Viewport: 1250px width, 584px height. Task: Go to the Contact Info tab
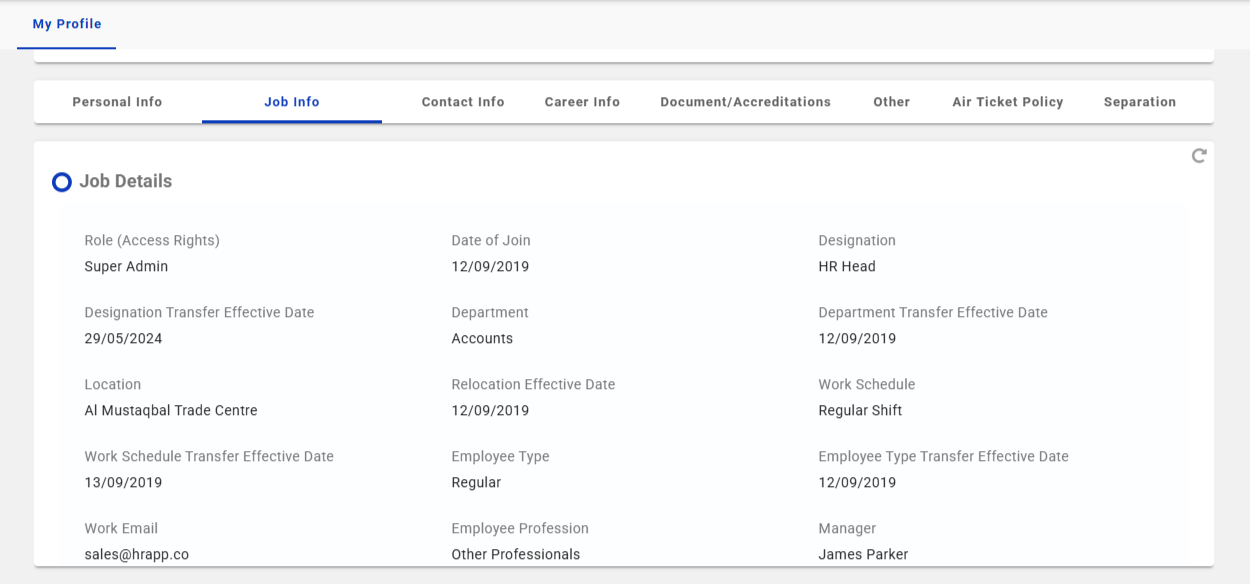point(463,102)
